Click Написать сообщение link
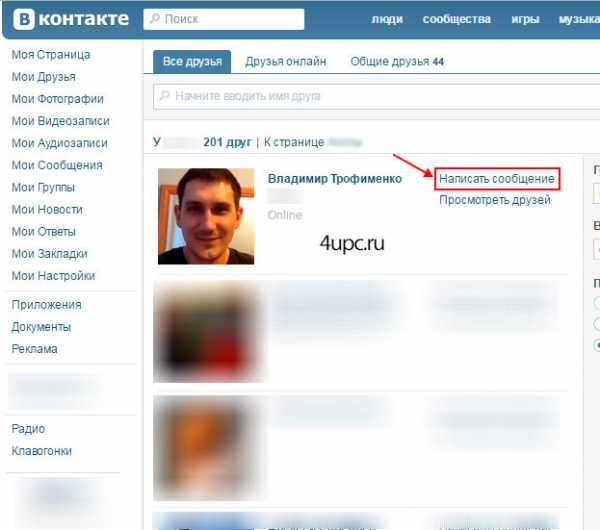The image size is (600, 530). pos(497,179)
